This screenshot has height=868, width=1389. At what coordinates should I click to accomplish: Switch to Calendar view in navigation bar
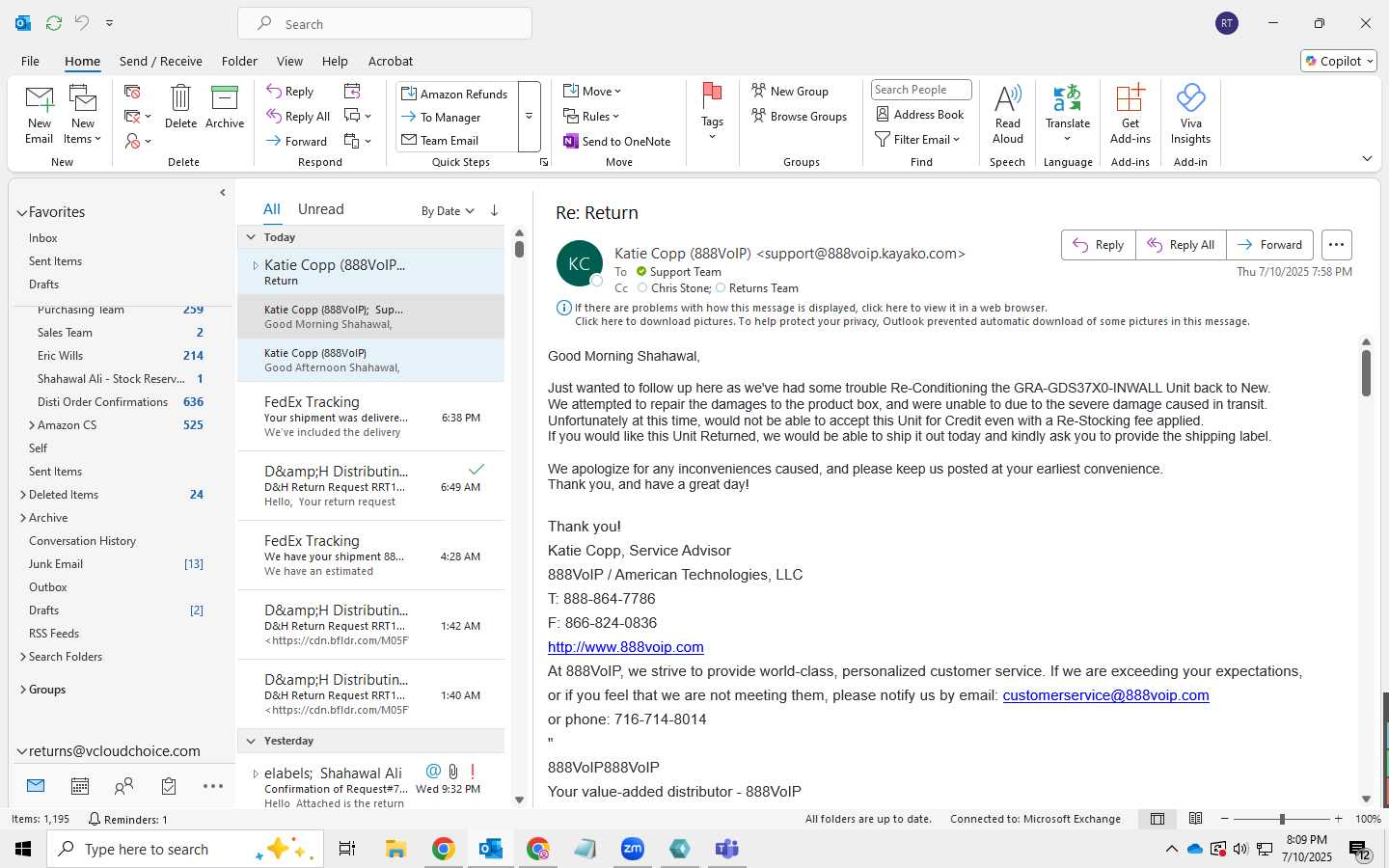pos(80,786)
